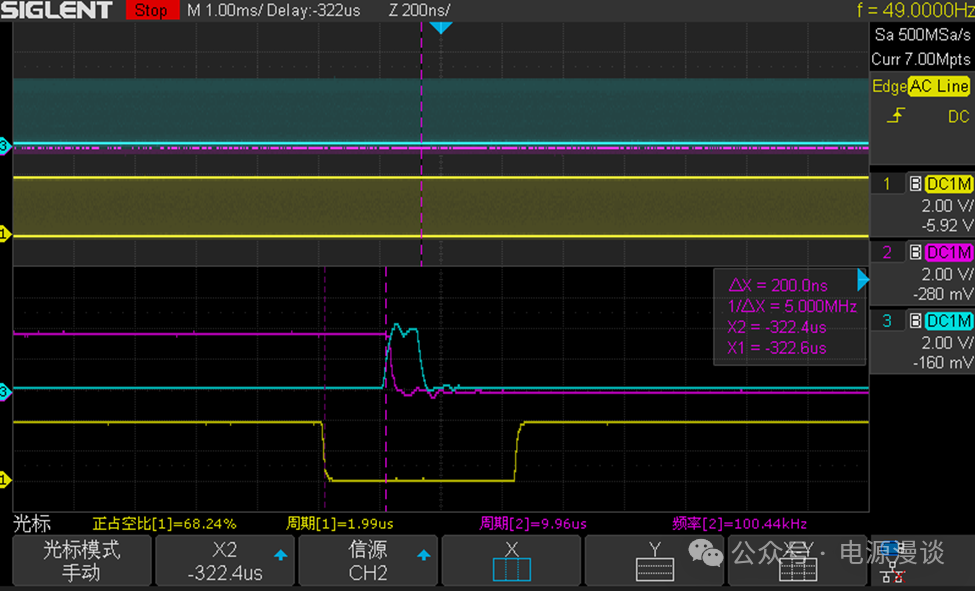Select the X vertical cursors icon softkey
975x591 pixels.
click(511, 561)
